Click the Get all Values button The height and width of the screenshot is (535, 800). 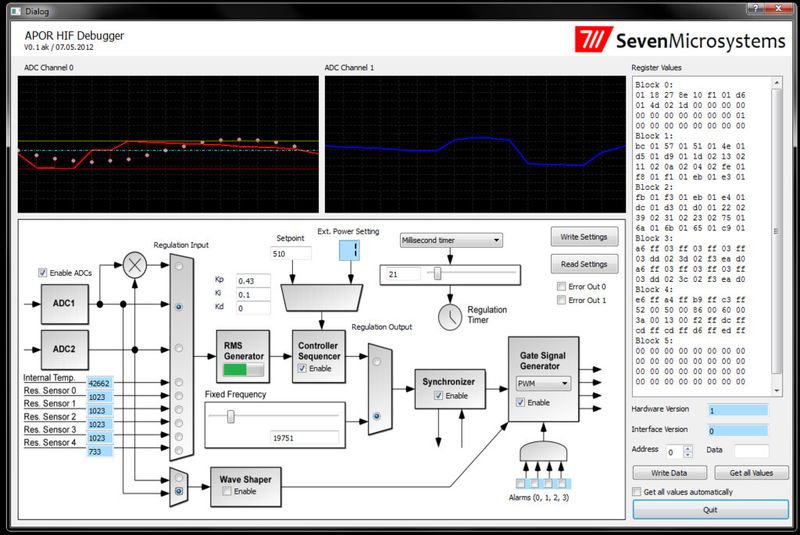click(x=751, y=473)
